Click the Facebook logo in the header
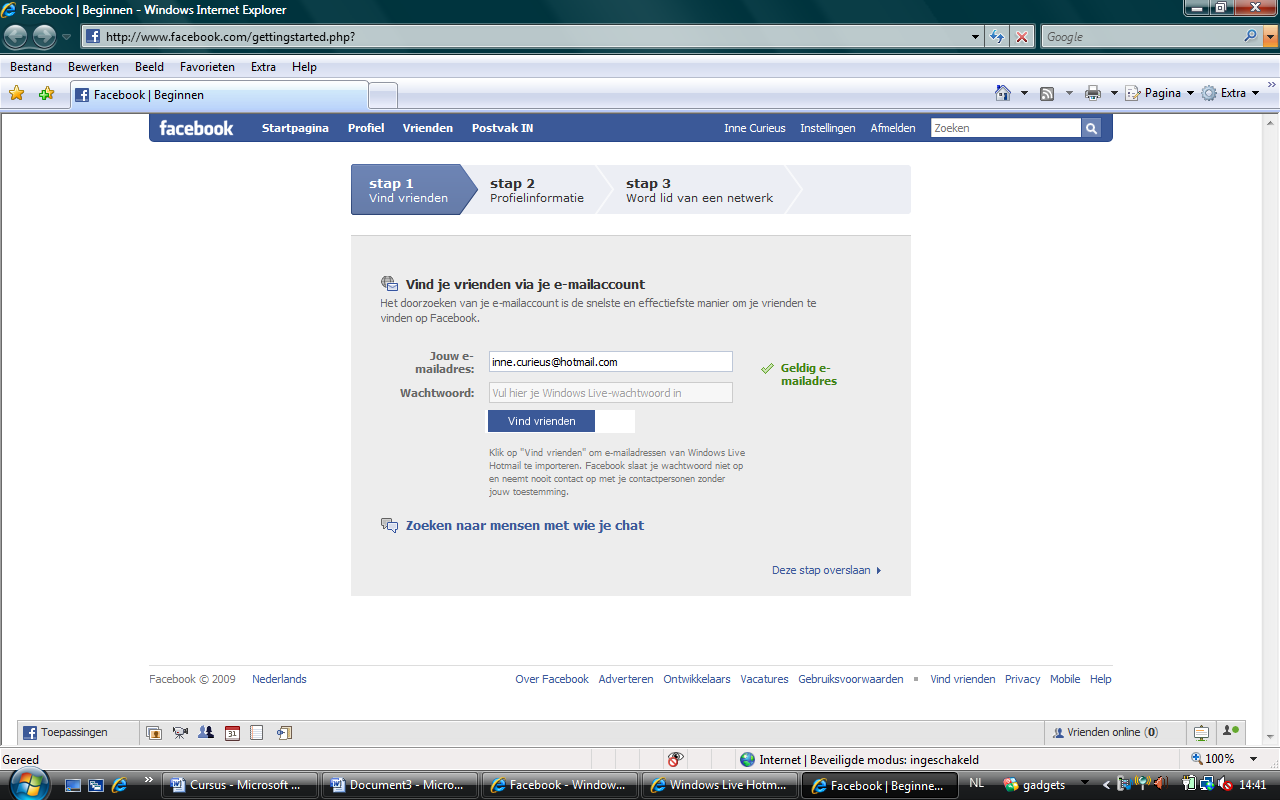 click(196, 128)
